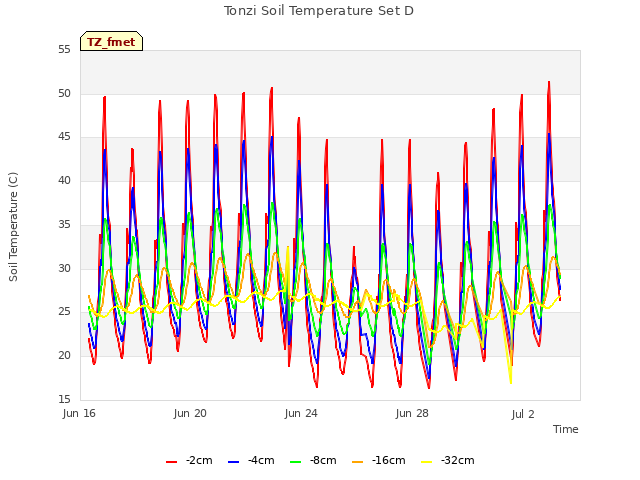Click the orange -16cm legend color marker
The image size is (640, 480).
pyautogui.click(x=358, y=462)
